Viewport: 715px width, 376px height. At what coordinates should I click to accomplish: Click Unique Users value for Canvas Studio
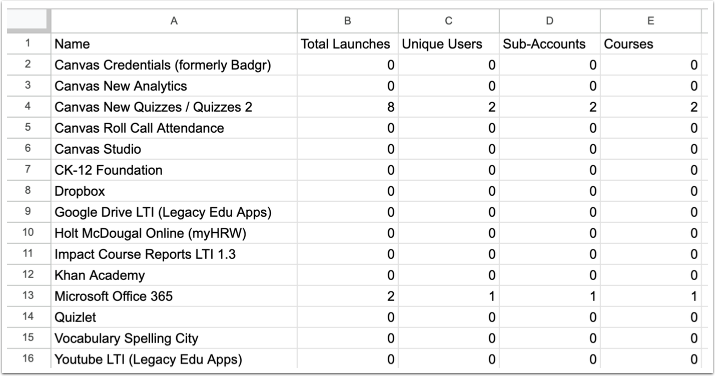click(449, 149)
